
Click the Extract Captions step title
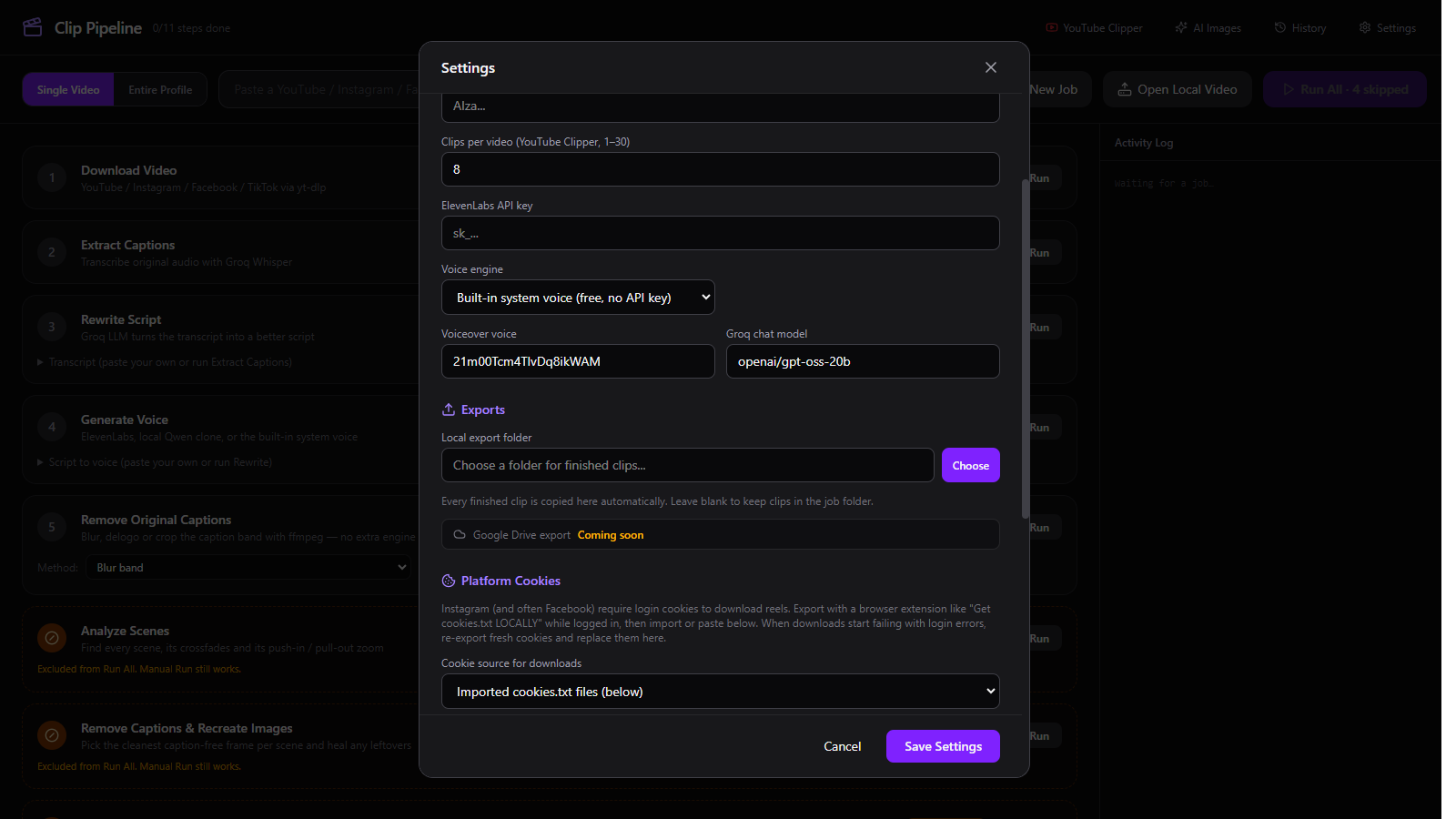[127, 245]
